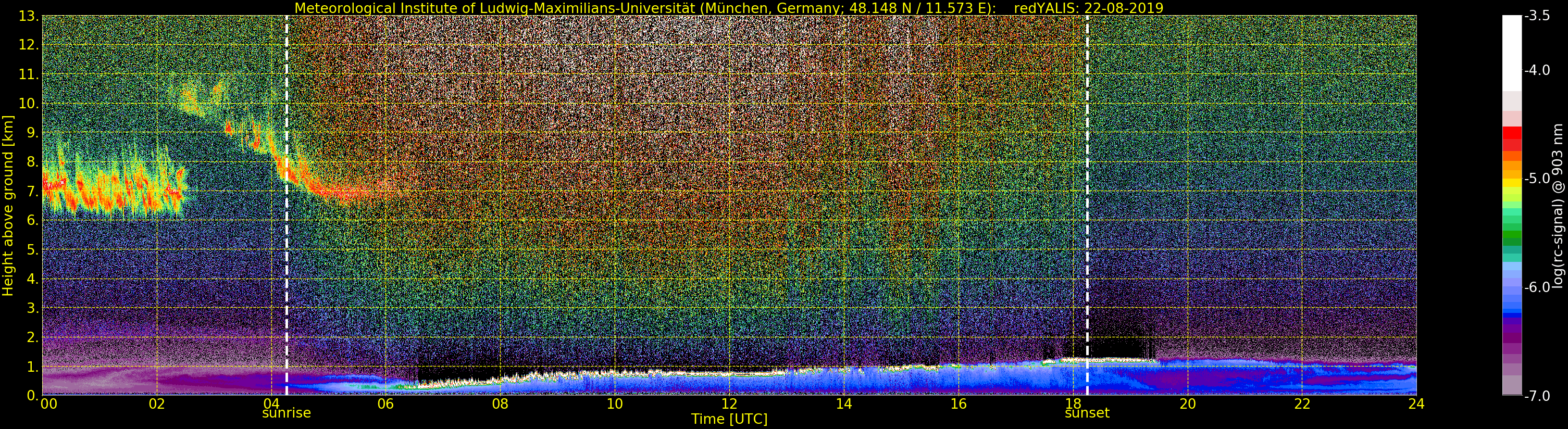Click the "-6.0" colorbar tick value
The image size is (1568, 429).
1536,287
